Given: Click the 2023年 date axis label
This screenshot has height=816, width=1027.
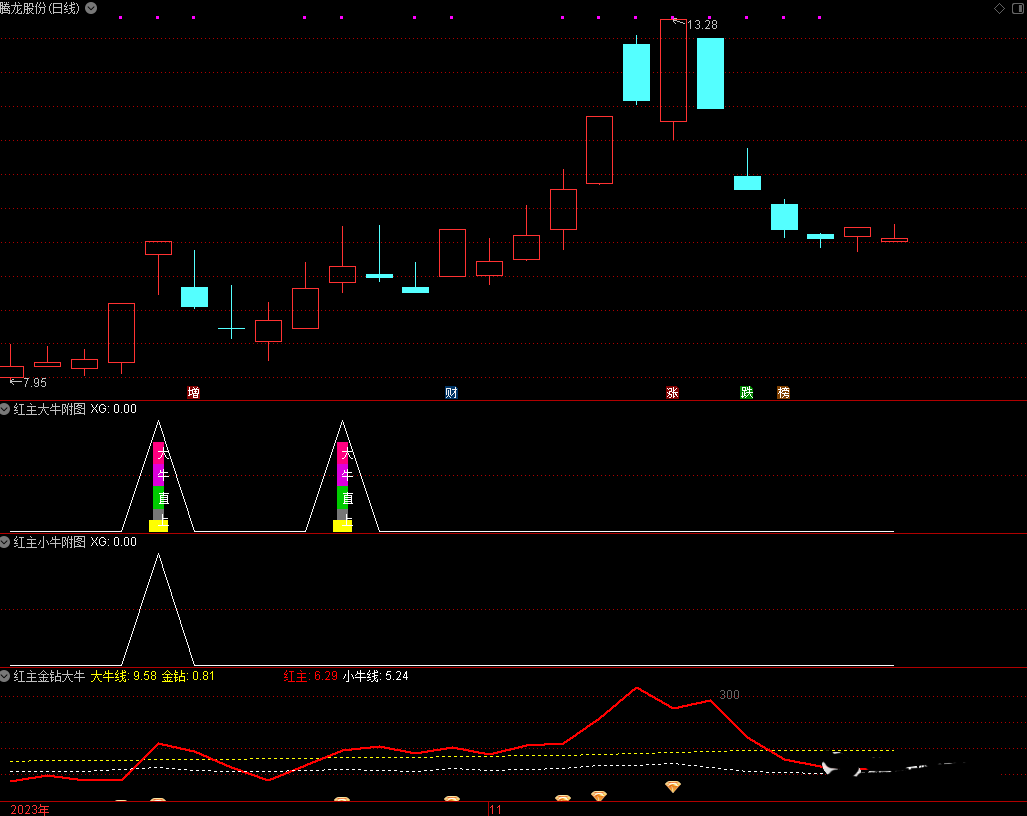Looking at the screenshot, I should (30, 809).
